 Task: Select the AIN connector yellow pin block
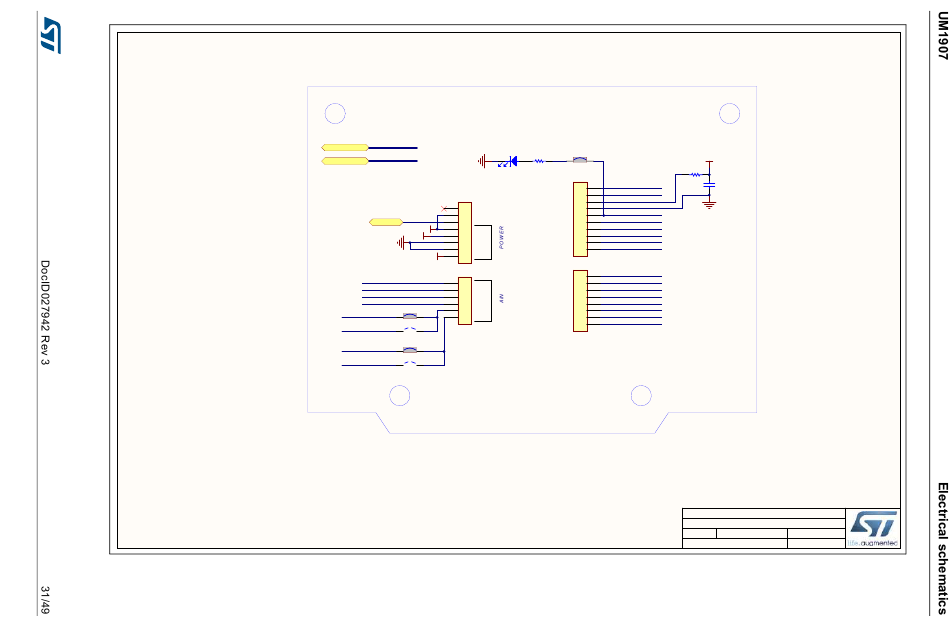(465, 301)
